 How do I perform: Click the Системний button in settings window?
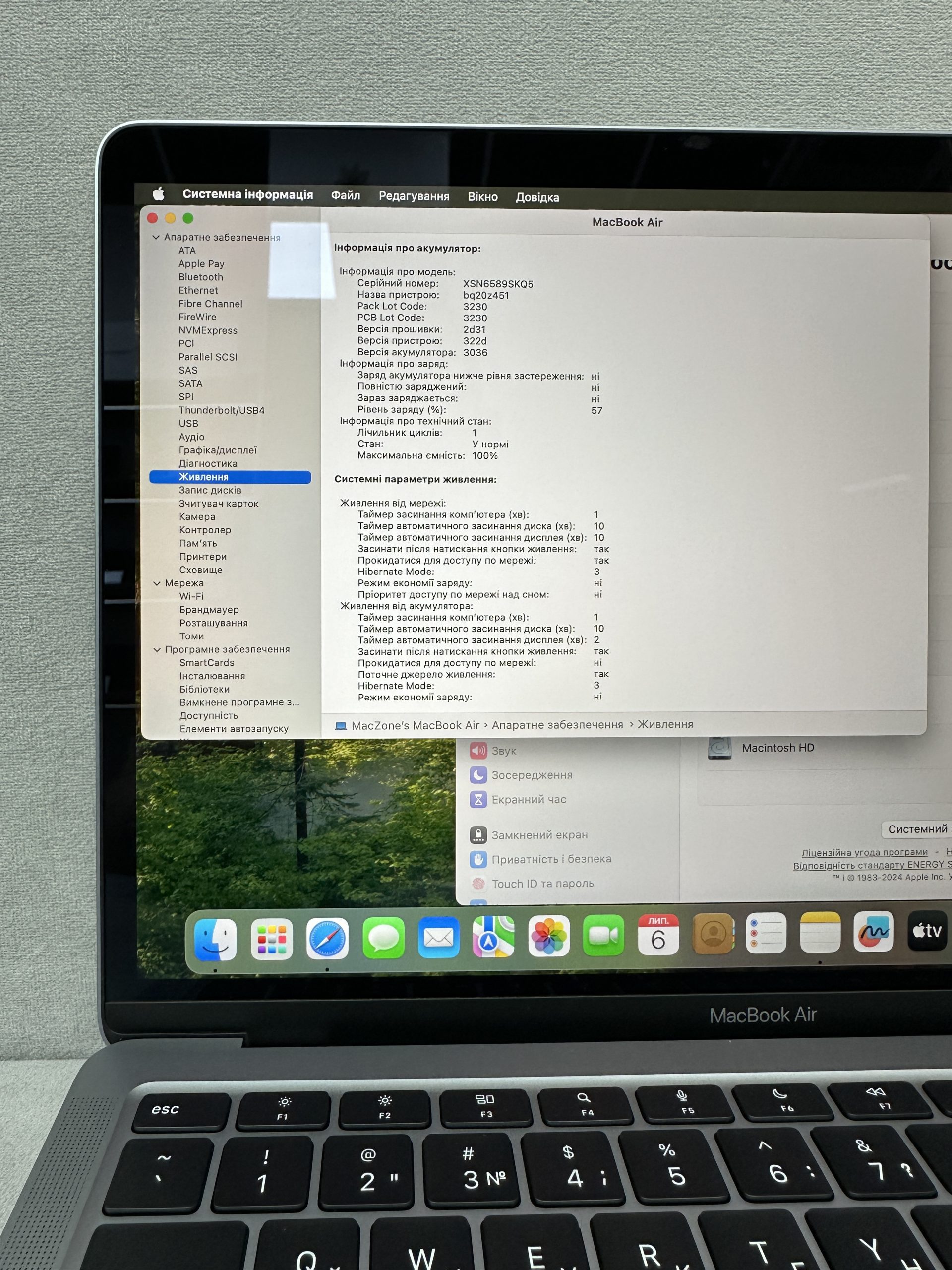[916, 829]
